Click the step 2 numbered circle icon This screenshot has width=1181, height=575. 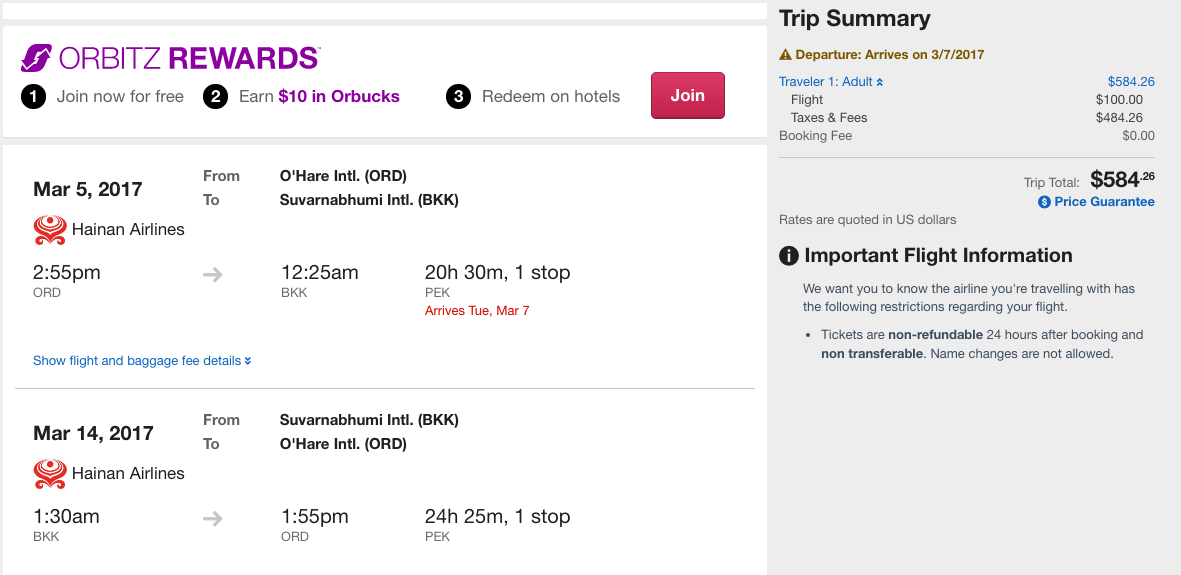[x=215, y=97]
